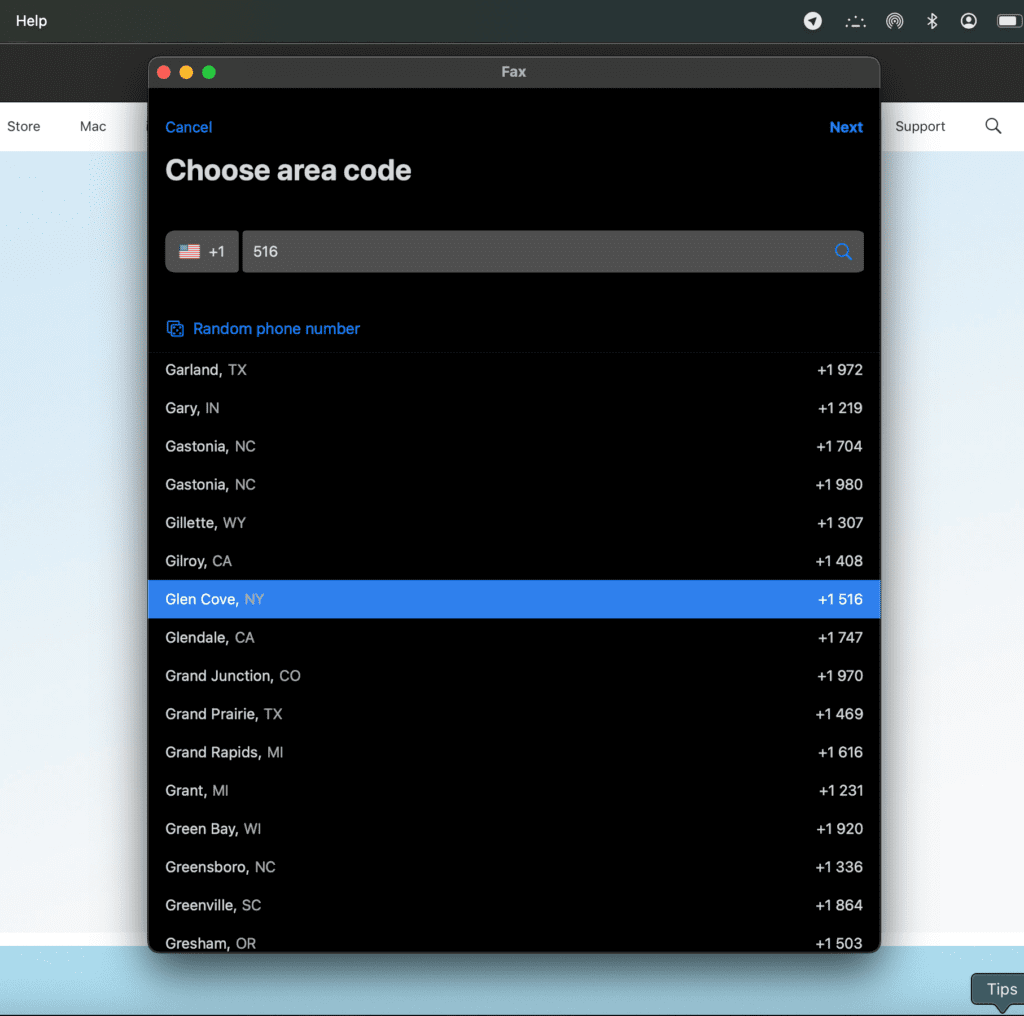
Task: Click the website search magnifier icon
Action: tap(993, 126)
